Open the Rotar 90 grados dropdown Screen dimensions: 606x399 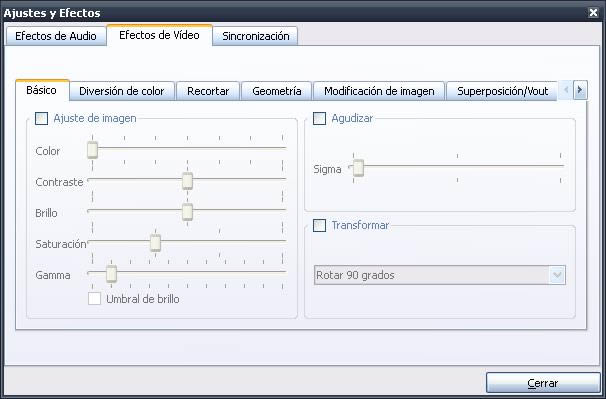pos(440,275)
